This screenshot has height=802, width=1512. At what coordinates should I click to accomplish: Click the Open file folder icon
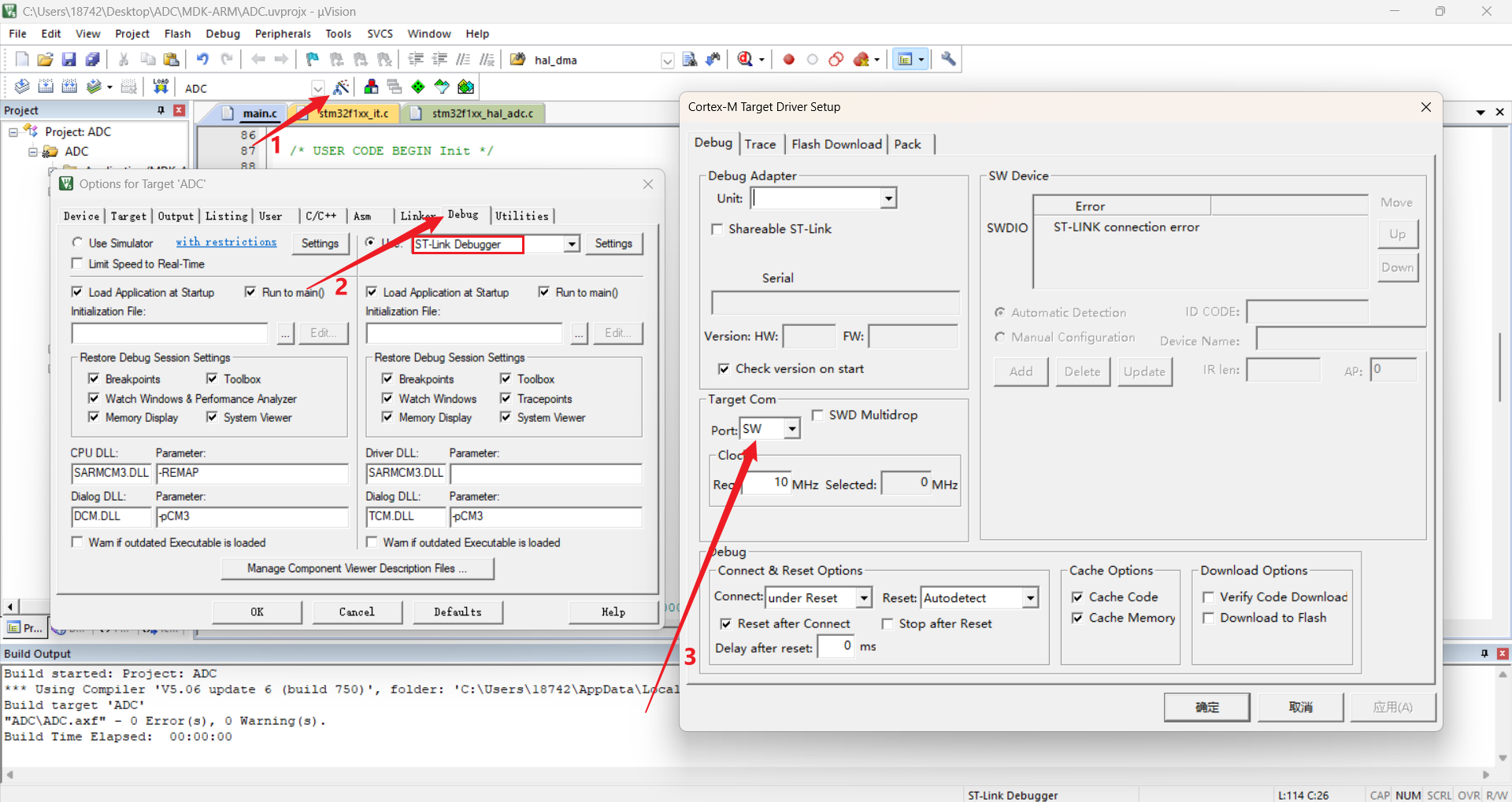click(46, 59)
